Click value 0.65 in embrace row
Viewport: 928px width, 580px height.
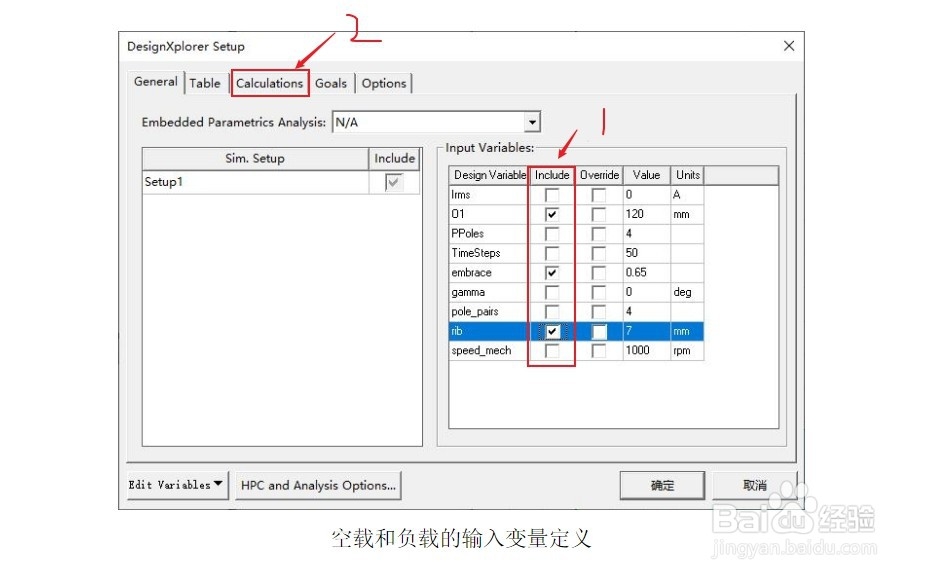636,273
